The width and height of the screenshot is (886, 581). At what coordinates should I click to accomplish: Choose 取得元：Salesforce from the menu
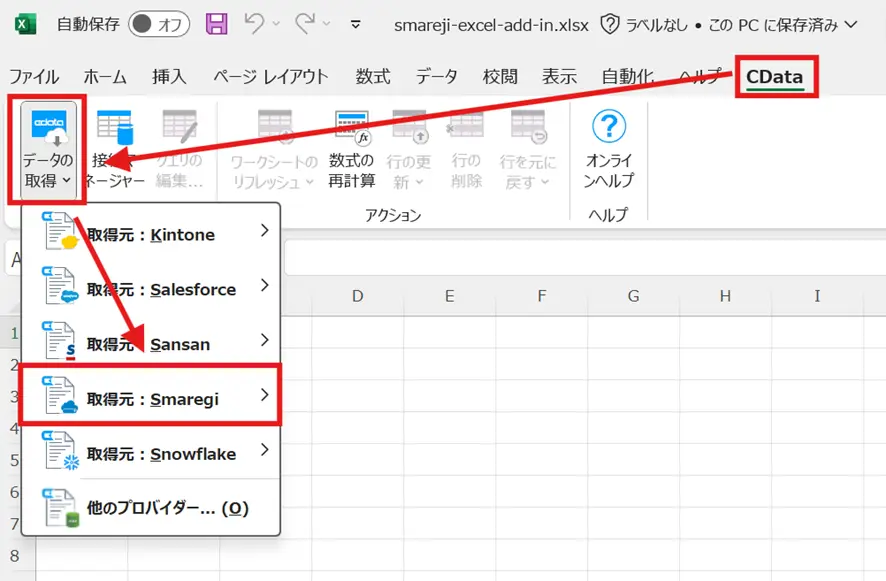[x=151, y=286]
